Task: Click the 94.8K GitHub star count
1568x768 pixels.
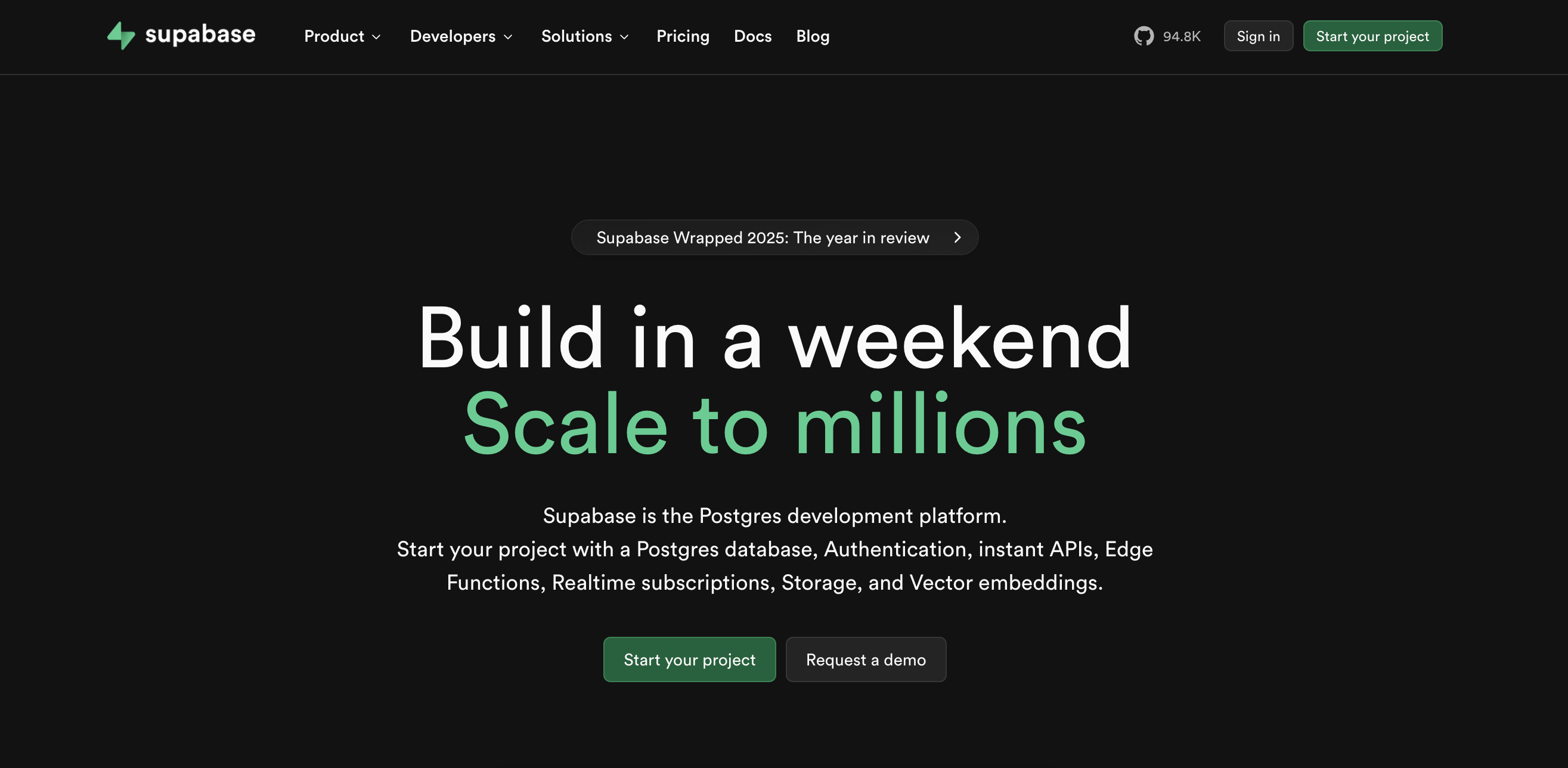Action: tap(1182, 36)
